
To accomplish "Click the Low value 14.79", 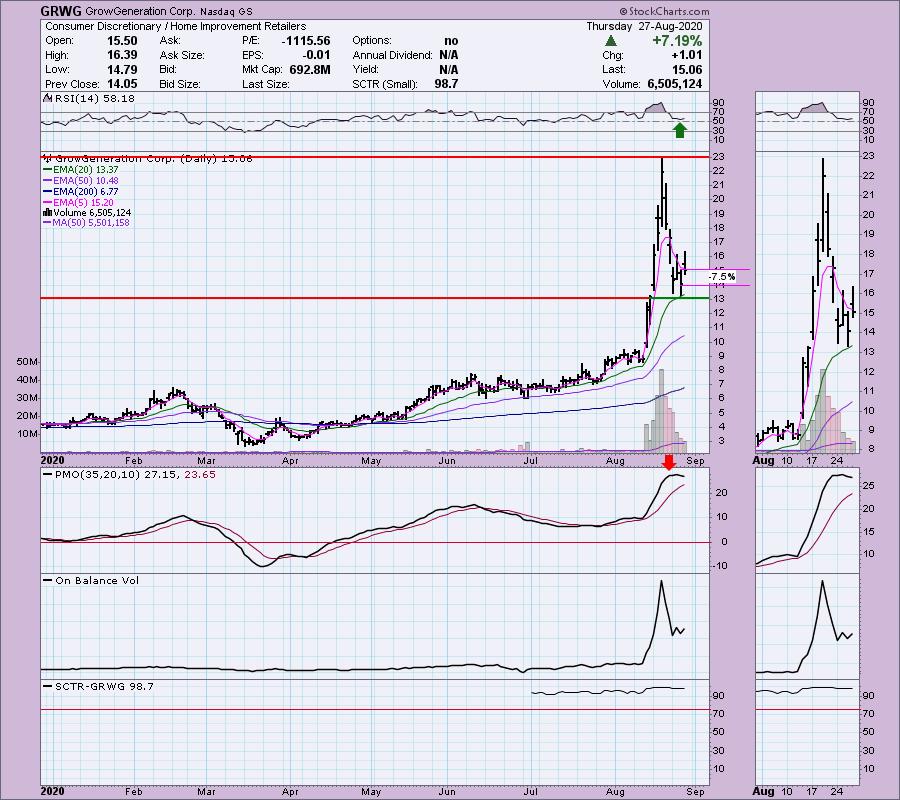I will (x=122, y=69).
